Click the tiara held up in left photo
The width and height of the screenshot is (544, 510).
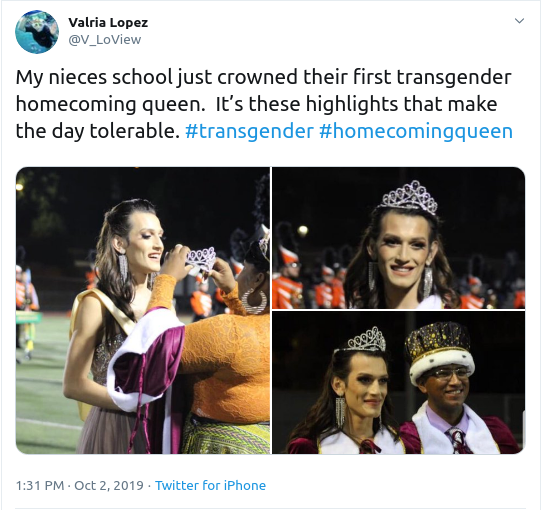[x=201, y=260]
